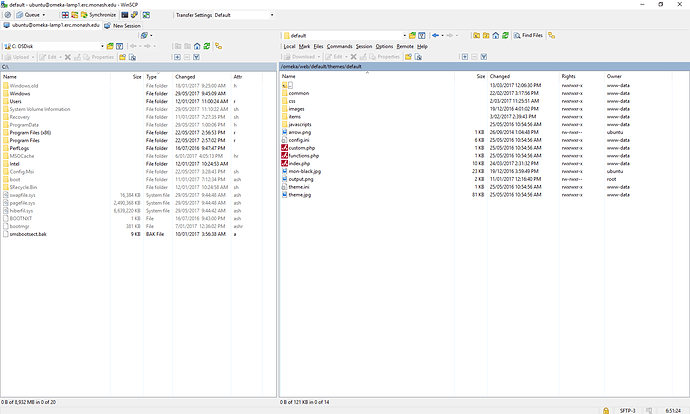690x414 pixels.
Task: Sort remote panel by Owner column
Action: (x=638, y=76)
